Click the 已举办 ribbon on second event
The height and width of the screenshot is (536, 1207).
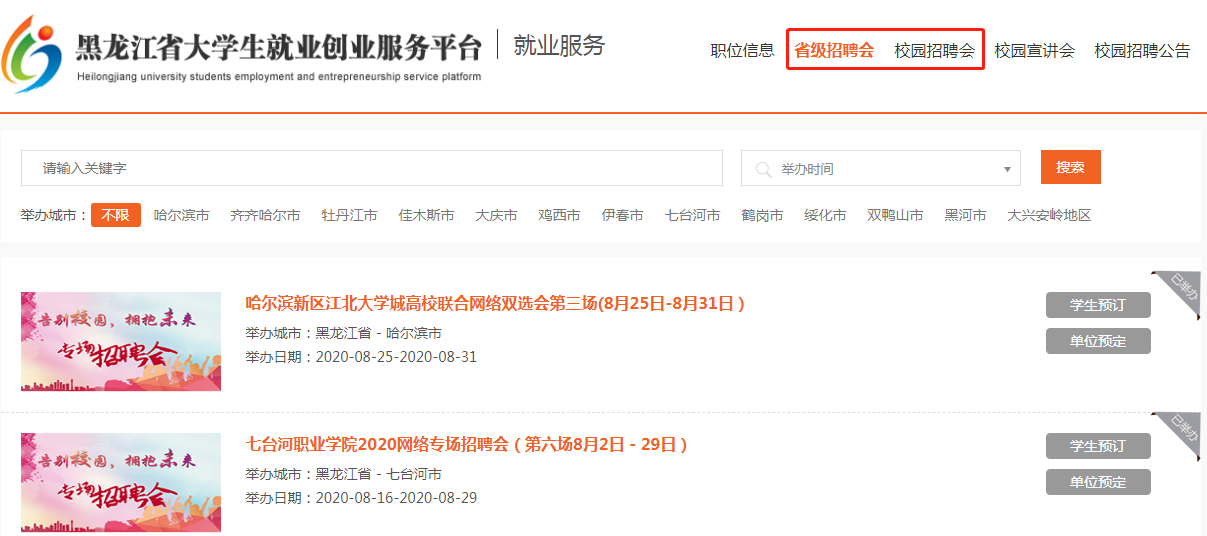tap(1181, 433)
